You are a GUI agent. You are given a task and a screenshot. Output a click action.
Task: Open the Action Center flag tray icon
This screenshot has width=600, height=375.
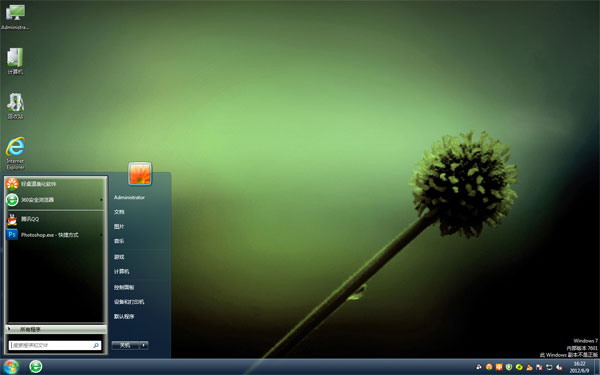tap(539, 367)
